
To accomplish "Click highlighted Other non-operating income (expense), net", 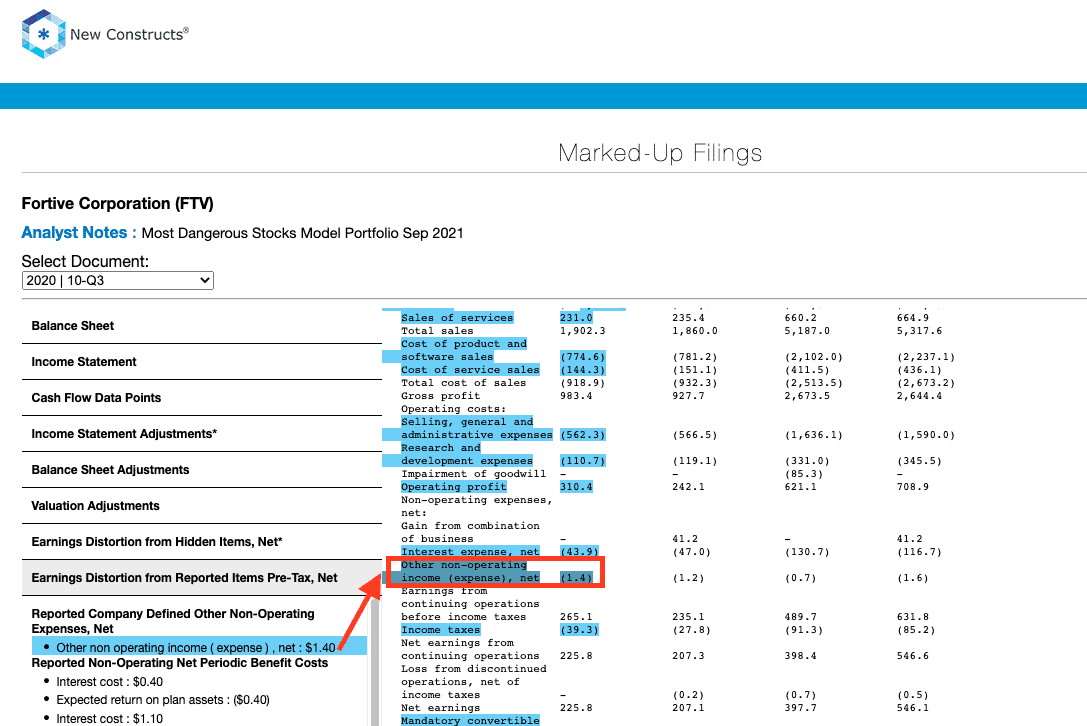I will [x=470, y=571].
